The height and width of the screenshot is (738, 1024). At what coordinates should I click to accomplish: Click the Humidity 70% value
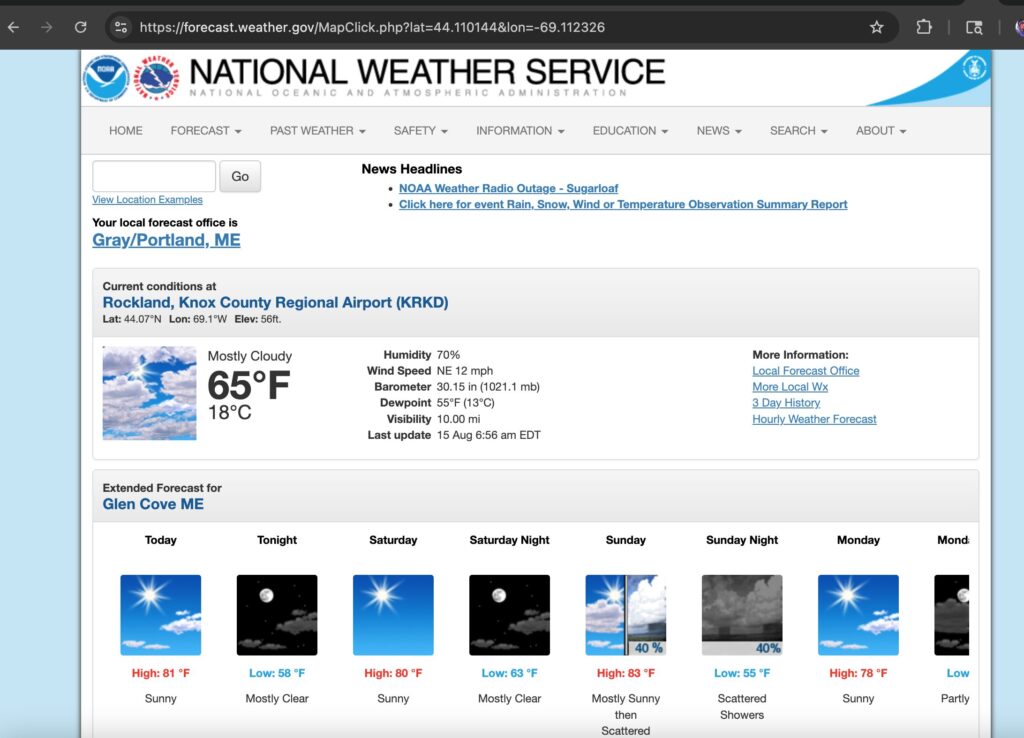point(448,355)
